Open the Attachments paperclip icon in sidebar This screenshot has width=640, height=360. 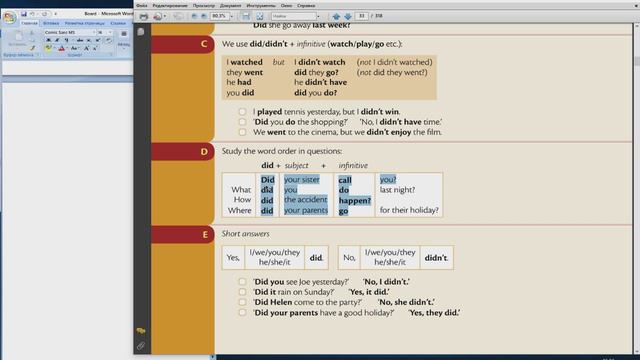[x=141, y=346]
